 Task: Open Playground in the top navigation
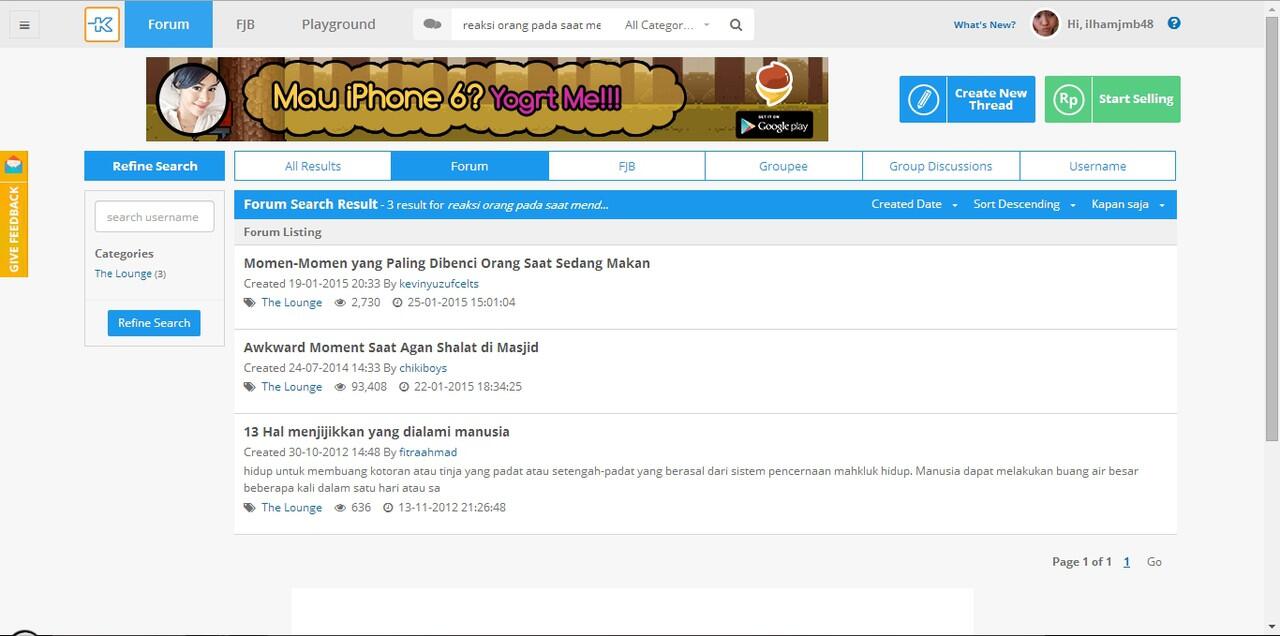(x=339, y=24)
